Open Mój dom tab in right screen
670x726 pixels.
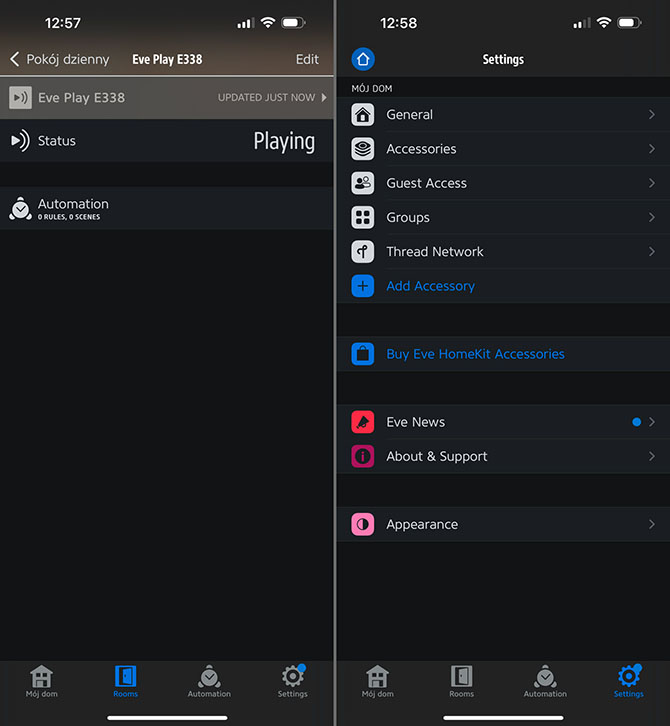point(378,681)
